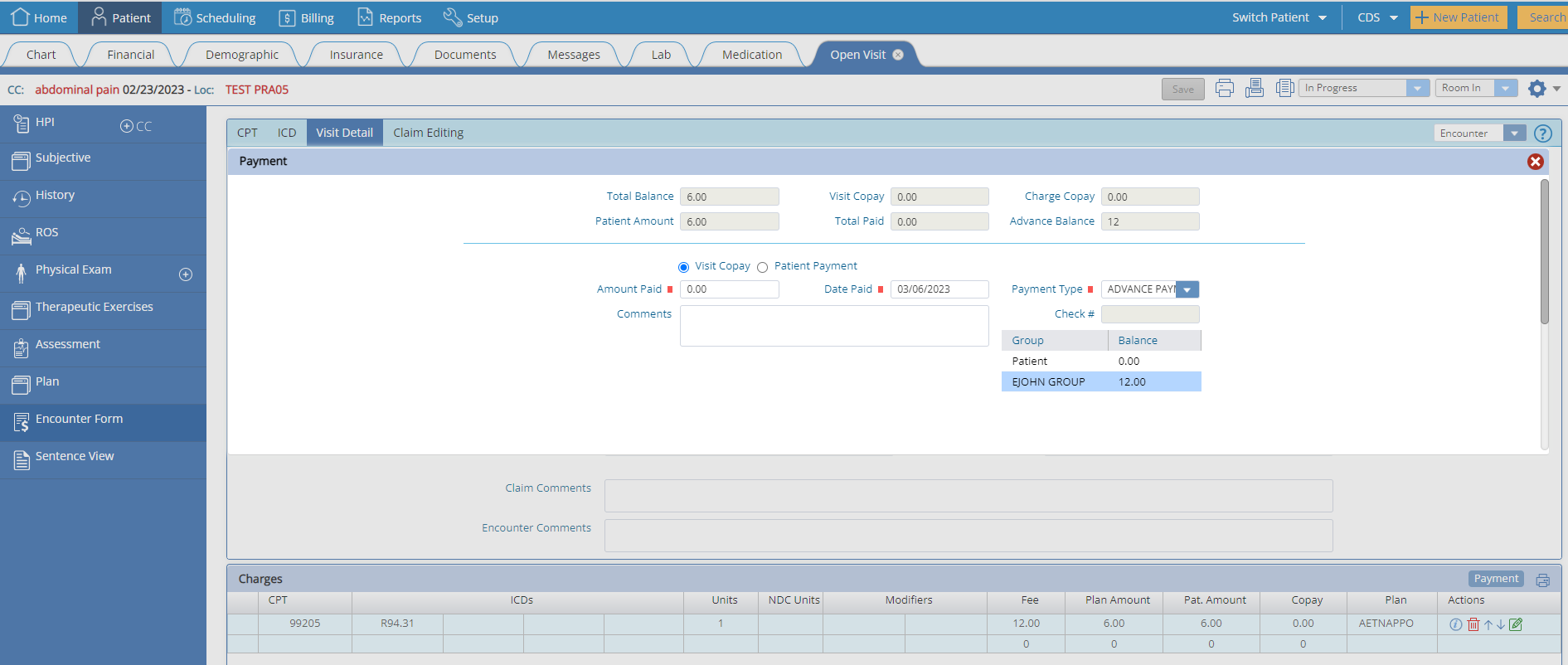Viewport: 1568px width, 665px height.
Task: Expand the Encounter dropdown
Action: click(x=1514, y=133)
